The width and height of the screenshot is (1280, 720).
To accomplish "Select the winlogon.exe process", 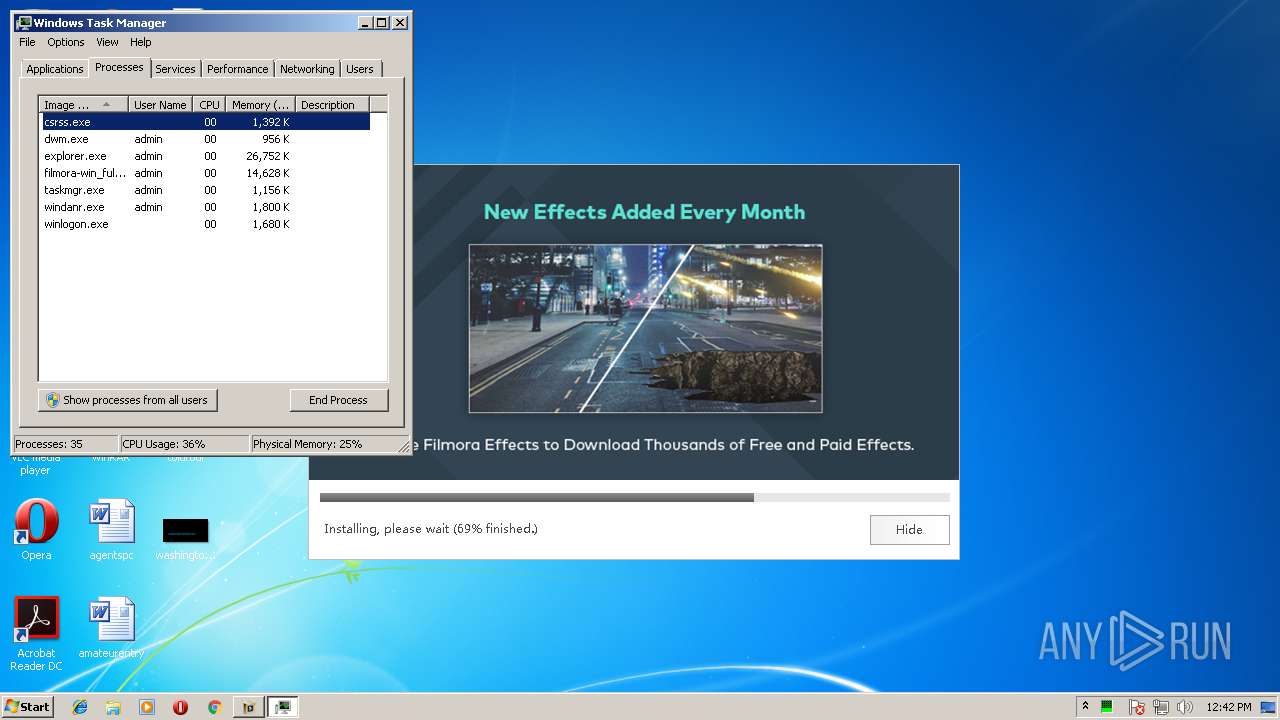I will coord(205,224).
